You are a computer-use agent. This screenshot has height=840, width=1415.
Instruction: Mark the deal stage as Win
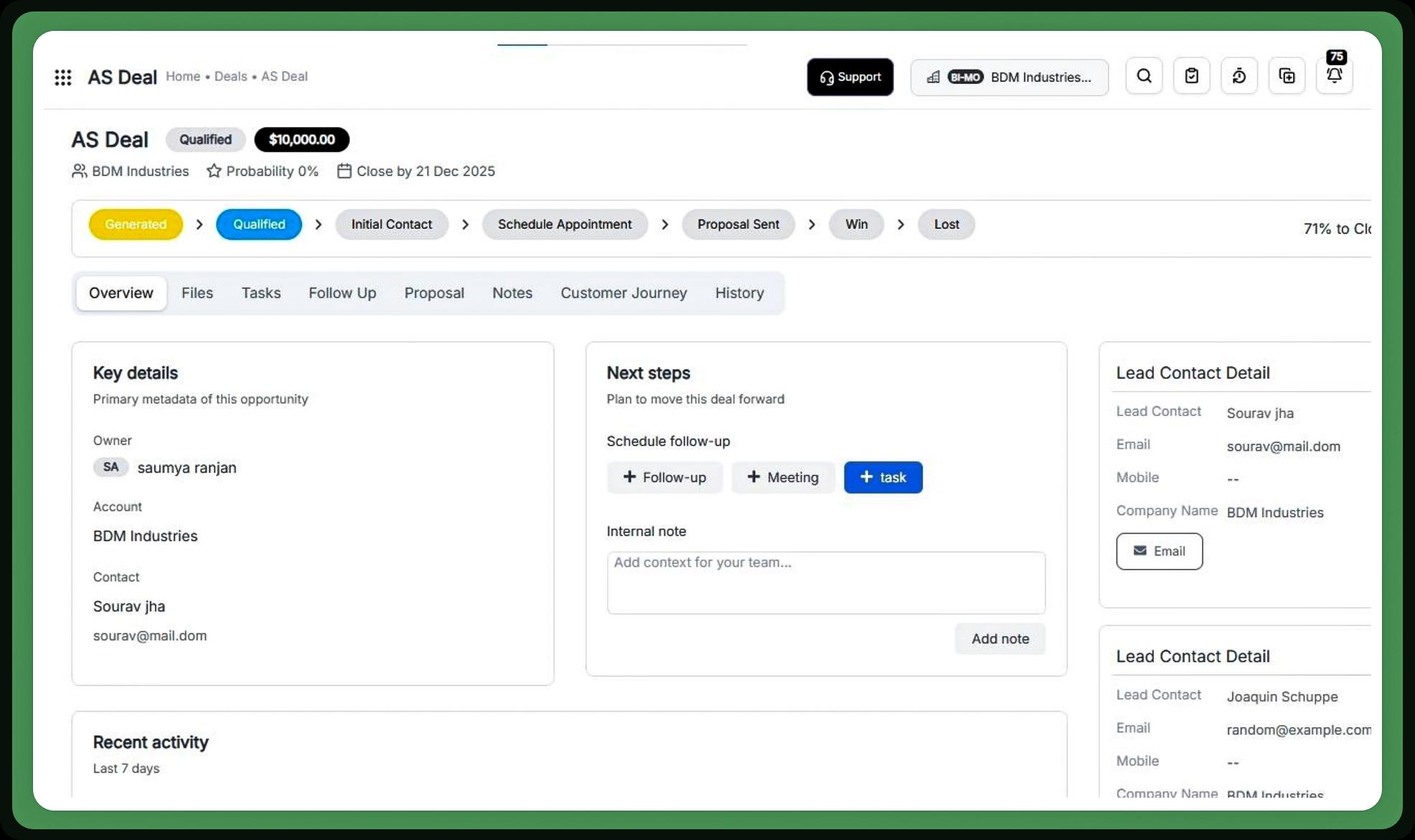click(x=856, y=225)
